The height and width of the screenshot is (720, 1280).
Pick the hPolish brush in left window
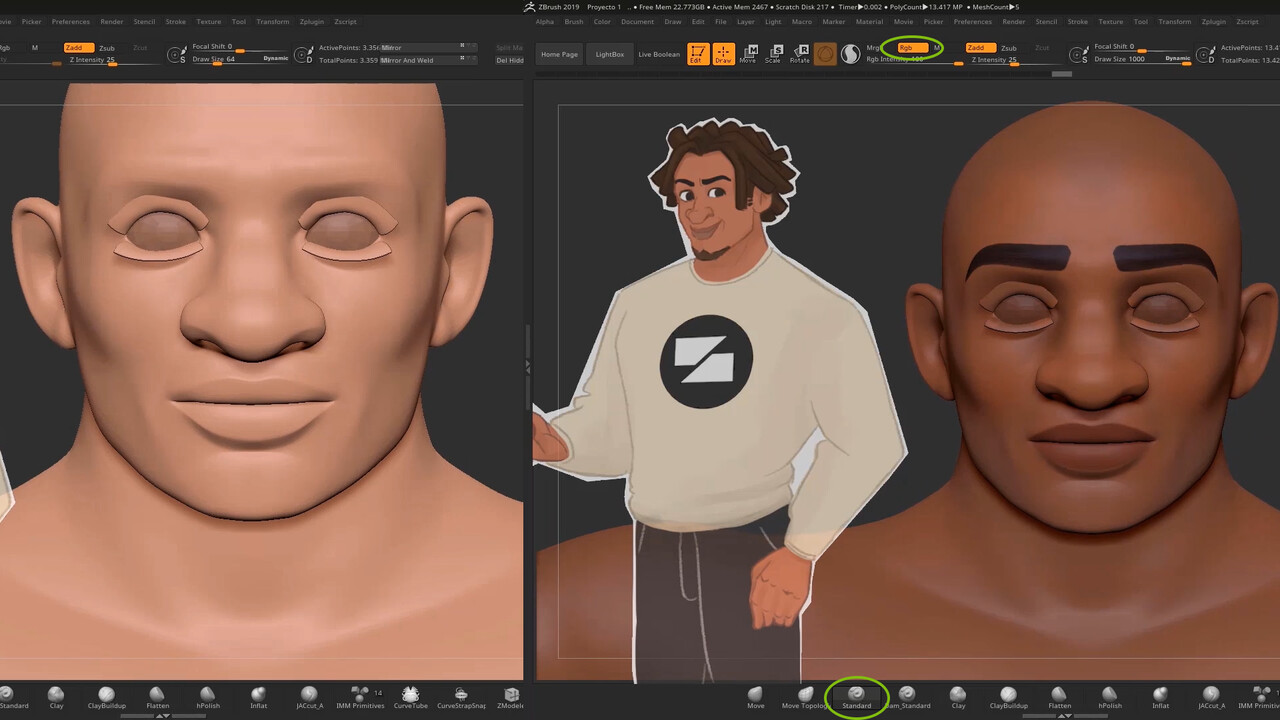tap(208, 698)
